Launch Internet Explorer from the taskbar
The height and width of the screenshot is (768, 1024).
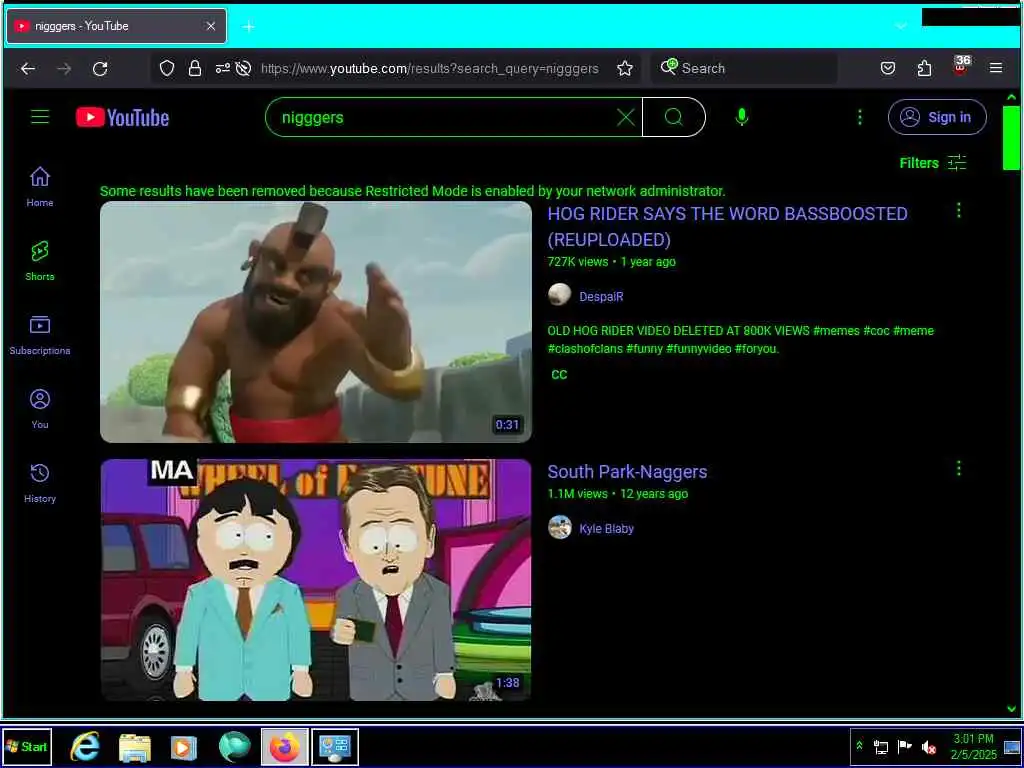pyautogui.click(x=85, y=746)
